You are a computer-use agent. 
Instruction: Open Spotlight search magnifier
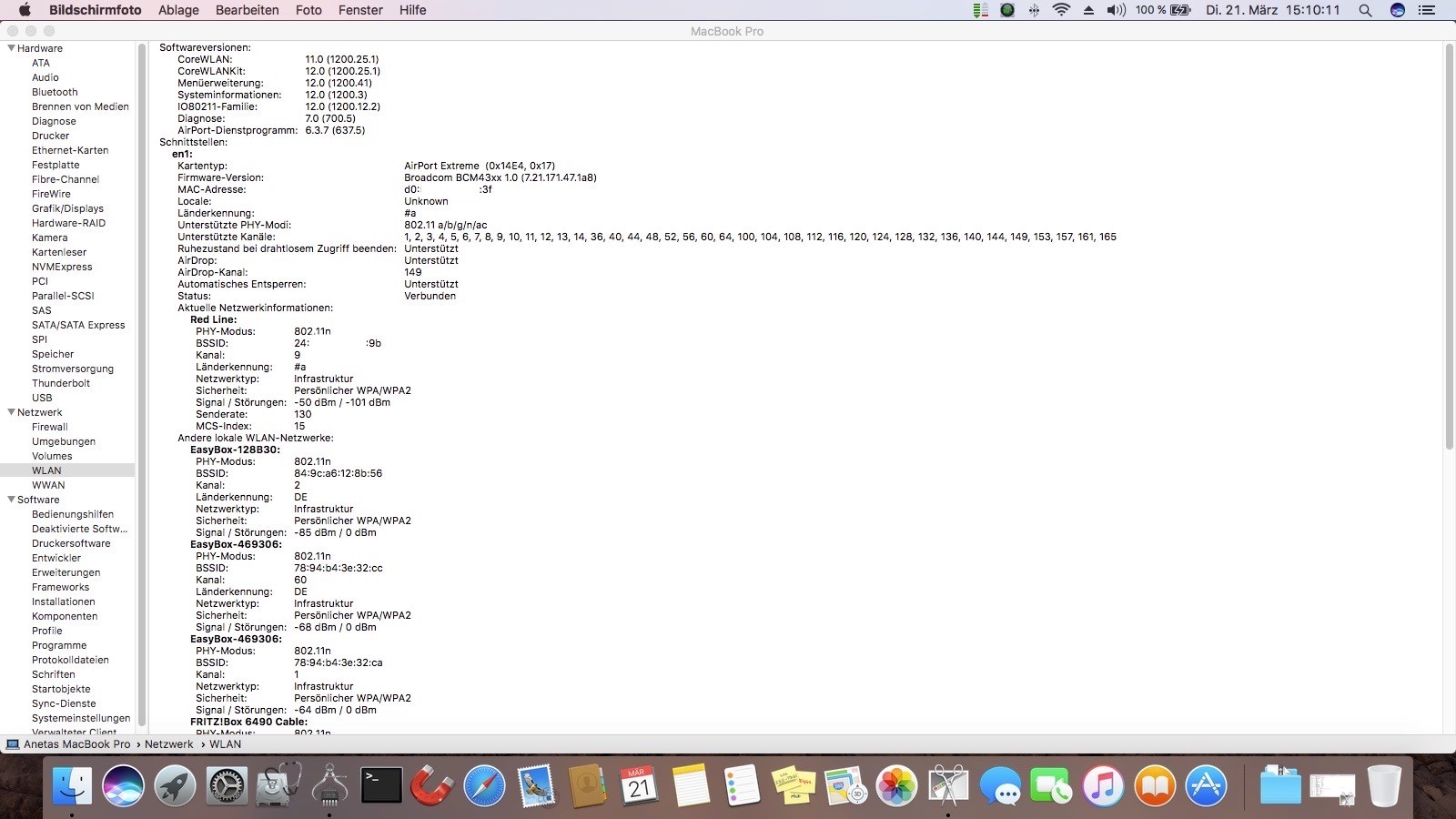[x=1365, y=10]
